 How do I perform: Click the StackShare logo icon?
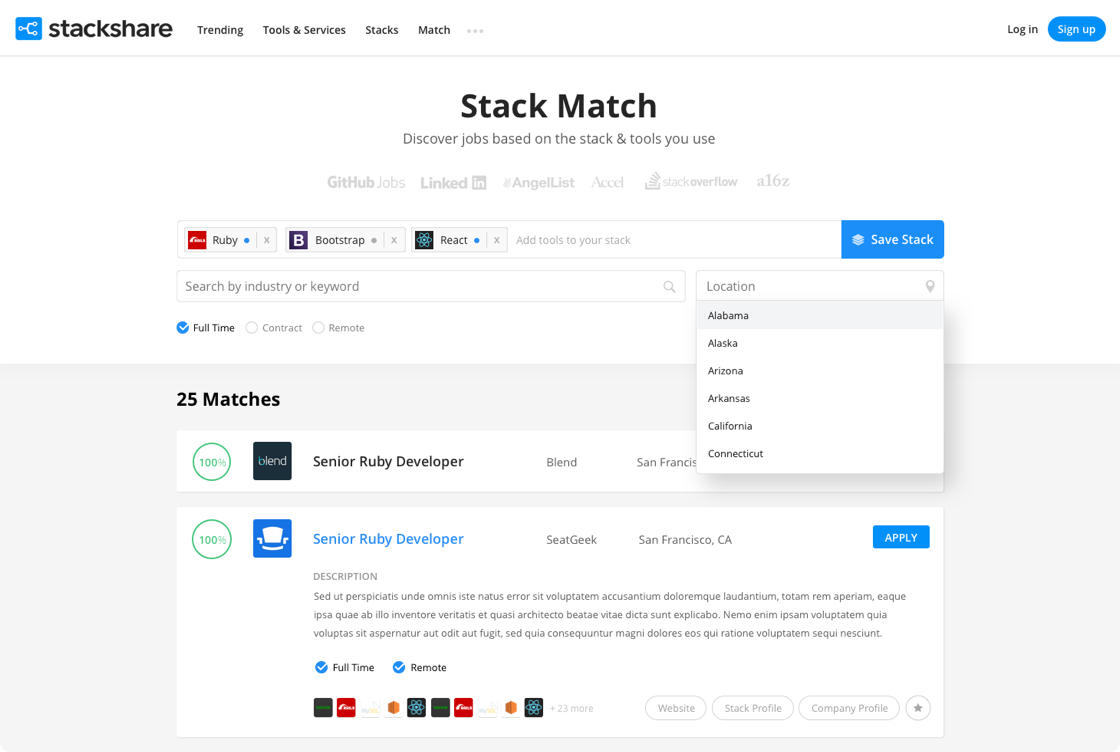29,29
